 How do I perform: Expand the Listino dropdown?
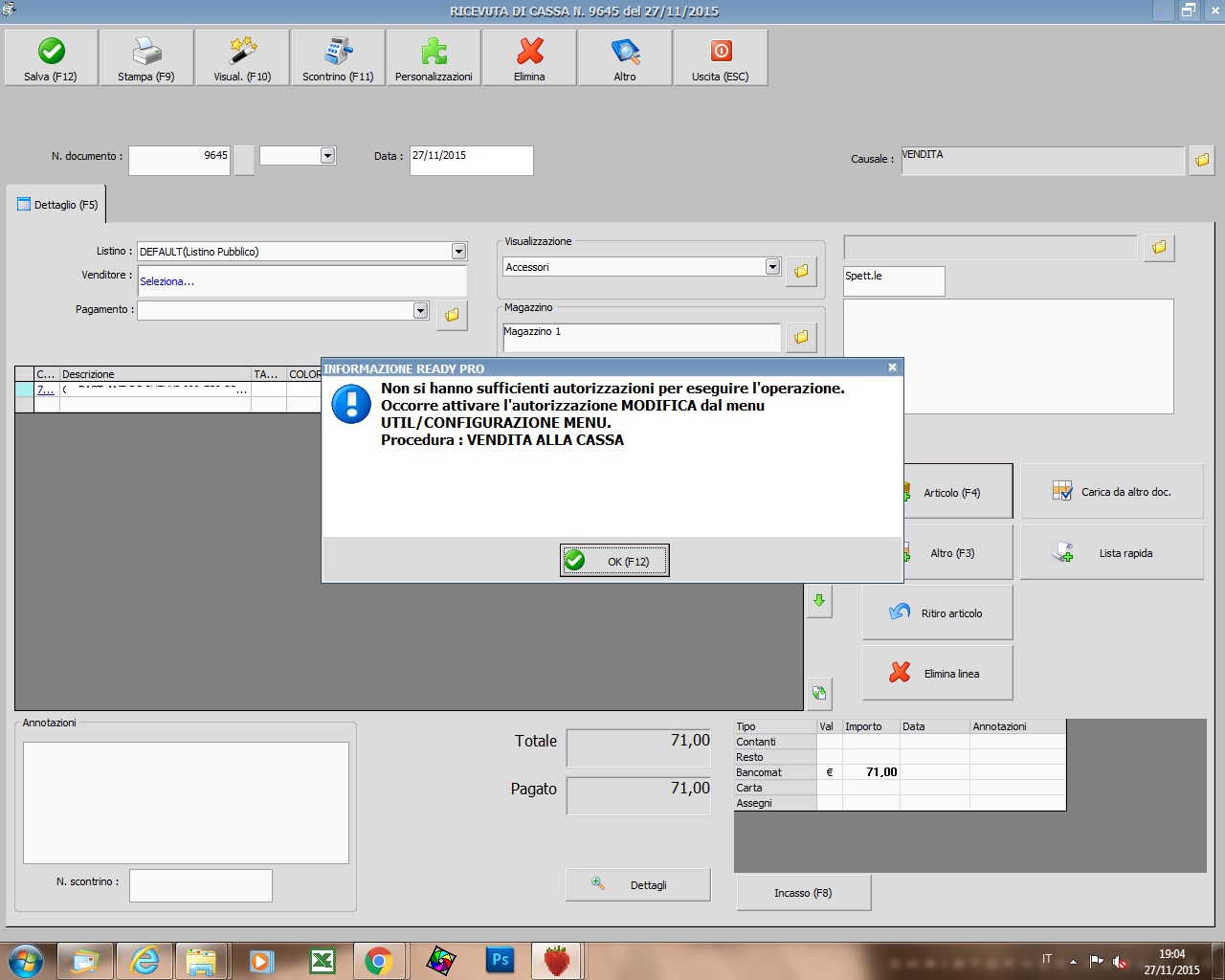click(x=458, y=252)
